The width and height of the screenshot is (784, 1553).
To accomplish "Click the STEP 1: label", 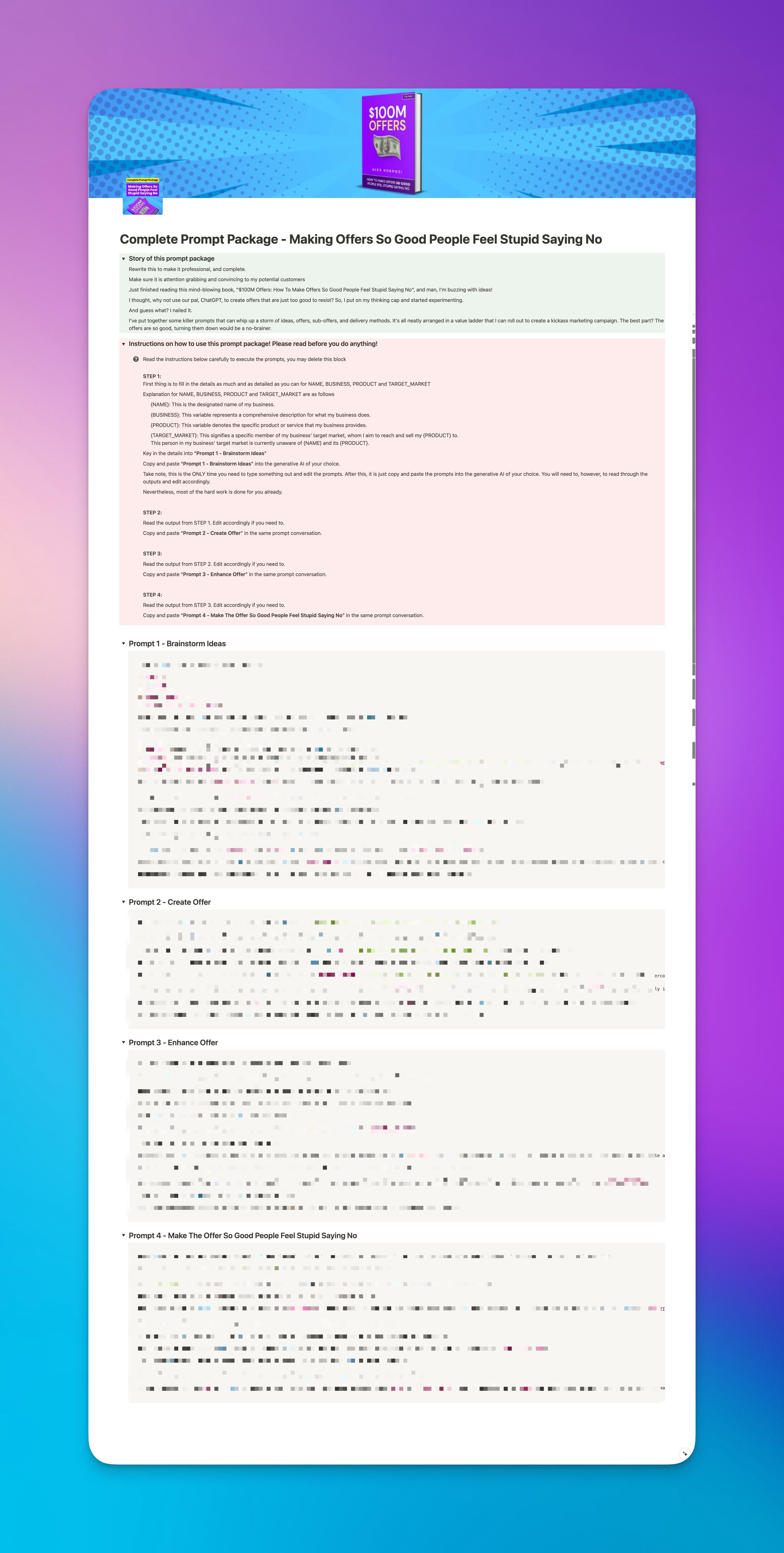I will point(152,376).
